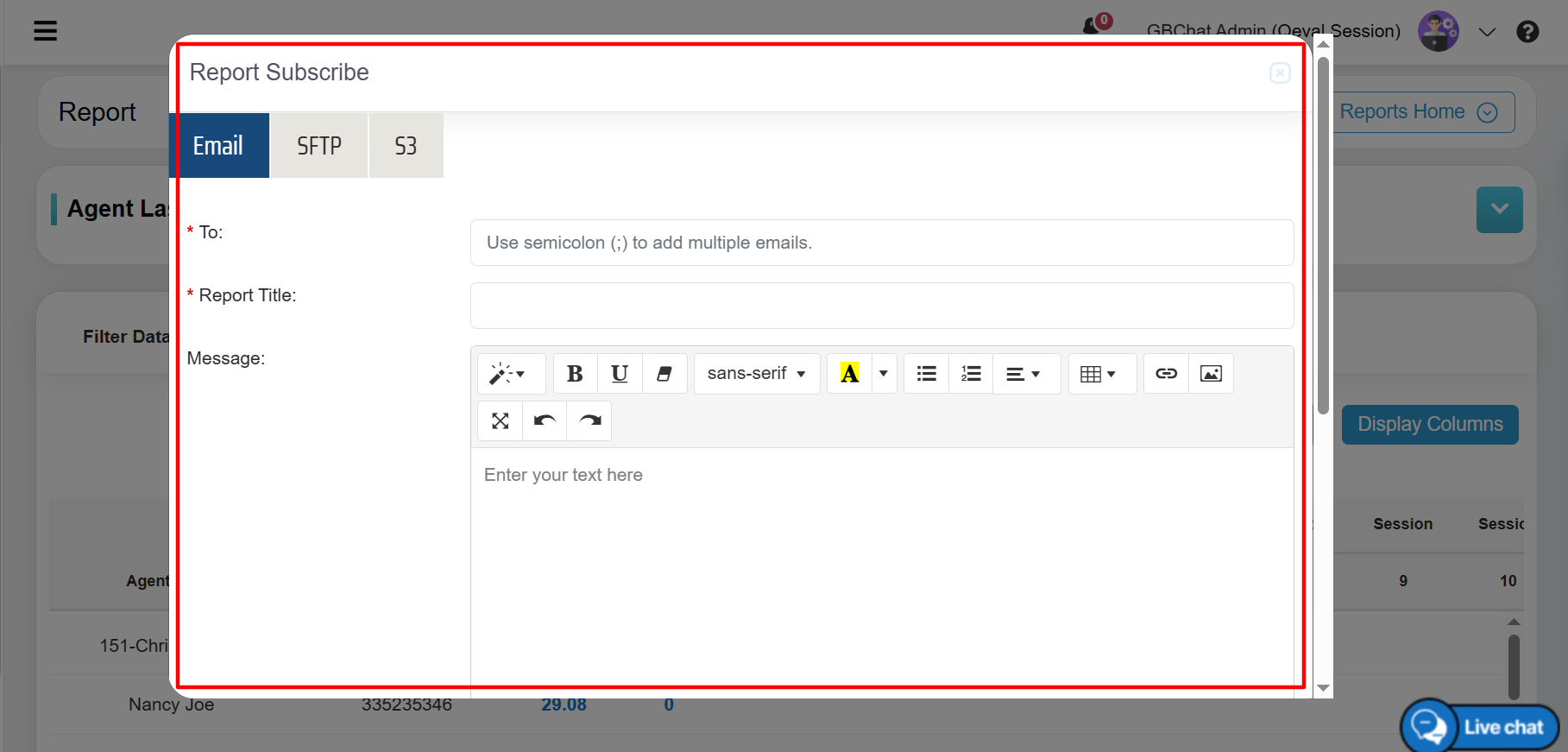Open the sans-serif font family dropdown
This screenshot has width=1568, height=752.
point(757,374)
